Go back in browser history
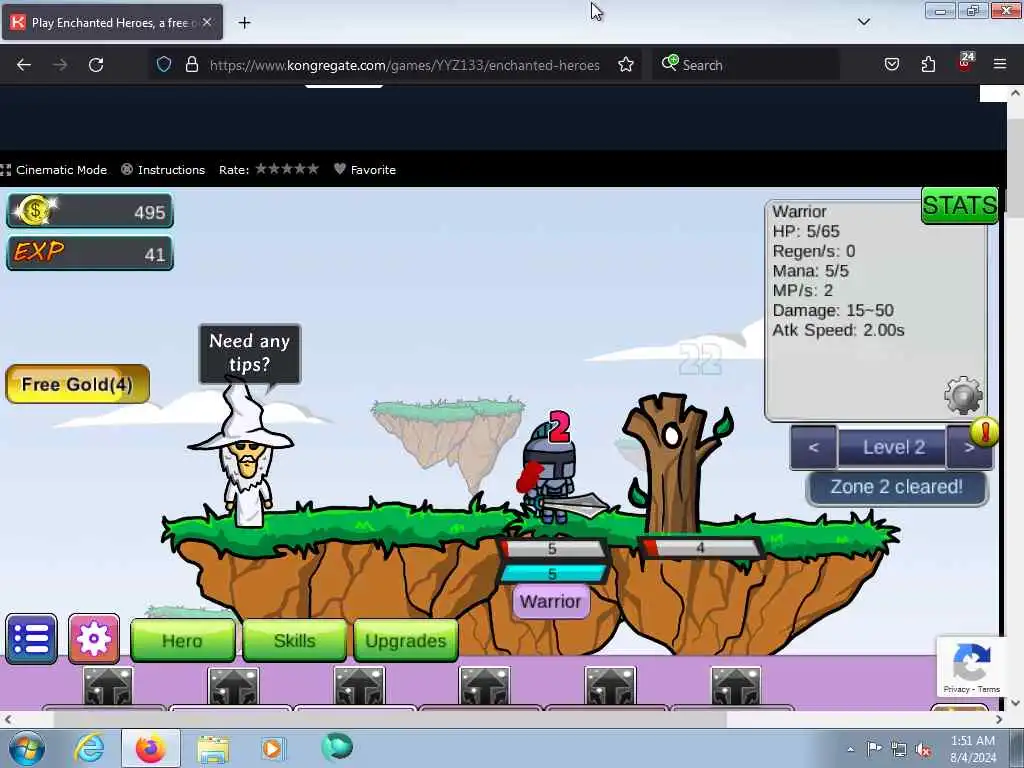The height and width of the screenshot is (768, 1024). click(24, 65)
